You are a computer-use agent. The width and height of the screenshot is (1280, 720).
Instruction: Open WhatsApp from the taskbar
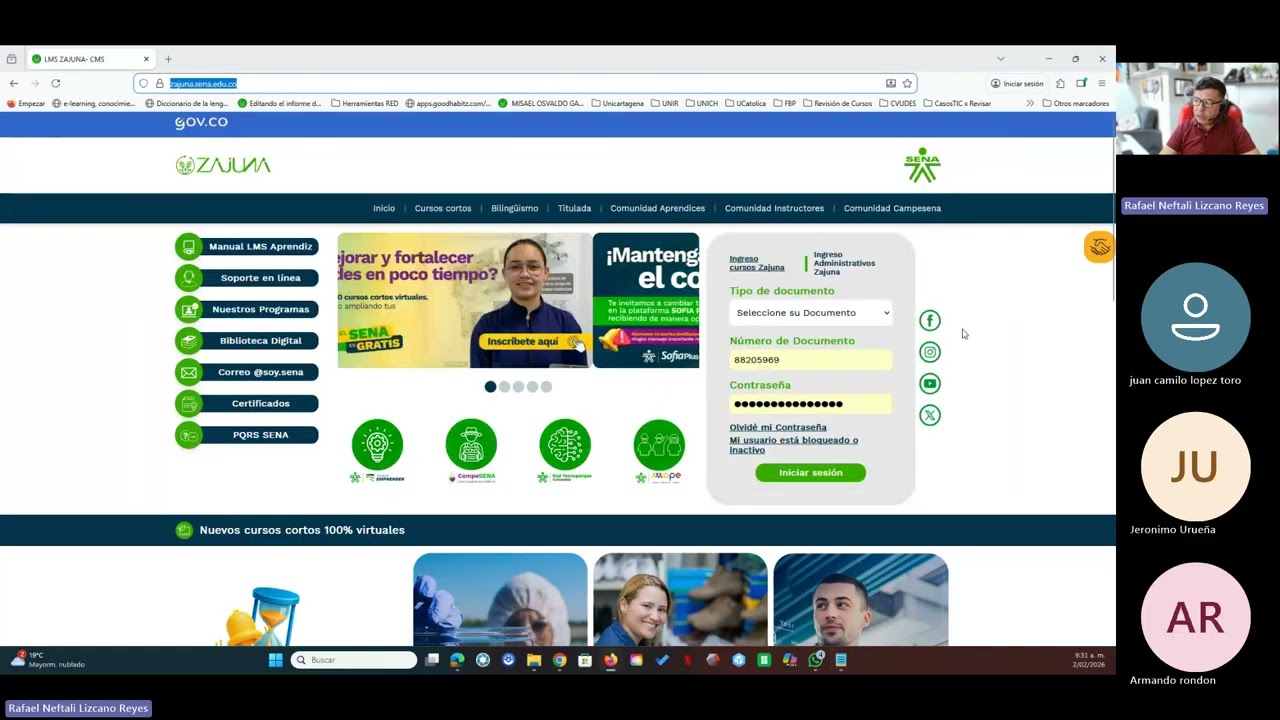pos(815,660)
